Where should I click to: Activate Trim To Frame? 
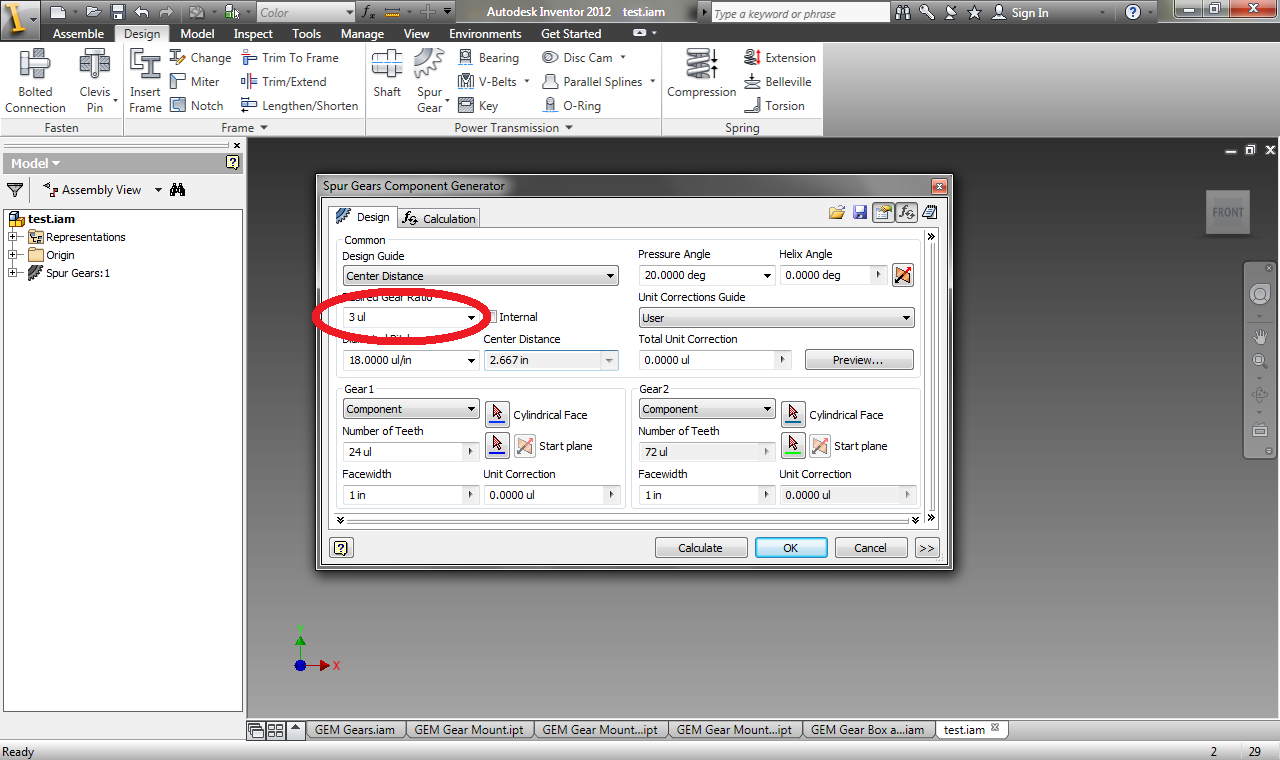pos(290,58)
